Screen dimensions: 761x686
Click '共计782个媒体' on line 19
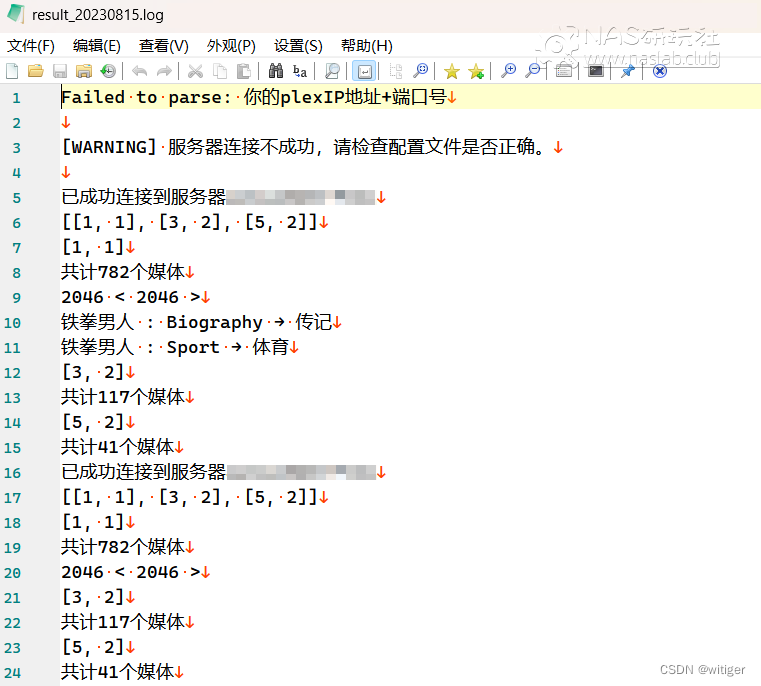pos(123,547)
